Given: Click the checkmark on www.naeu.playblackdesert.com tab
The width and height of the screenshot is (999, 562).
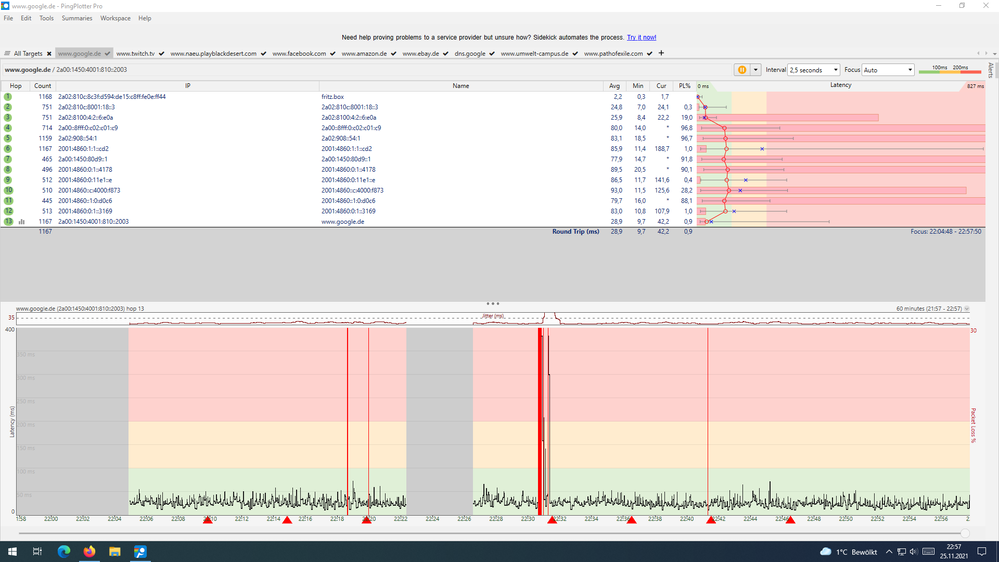Looking at the screenshot, I should pyautogui.click(x=263, y=54).
